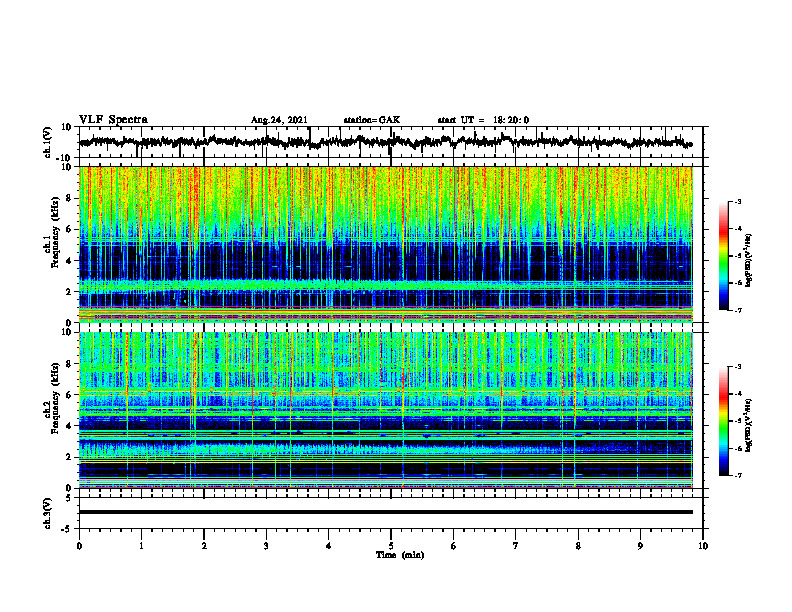Click inside the ch.1 spectrogram panel
The image size is (792, 612).
tap(385, 244)
